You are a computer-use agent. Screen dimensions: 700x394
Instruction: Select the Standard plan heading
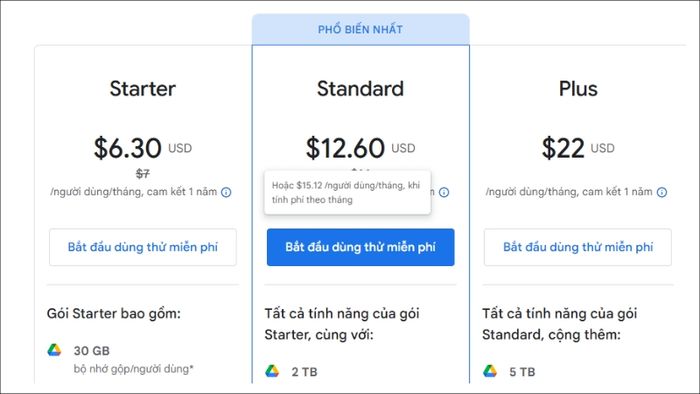tap(360, 88)
